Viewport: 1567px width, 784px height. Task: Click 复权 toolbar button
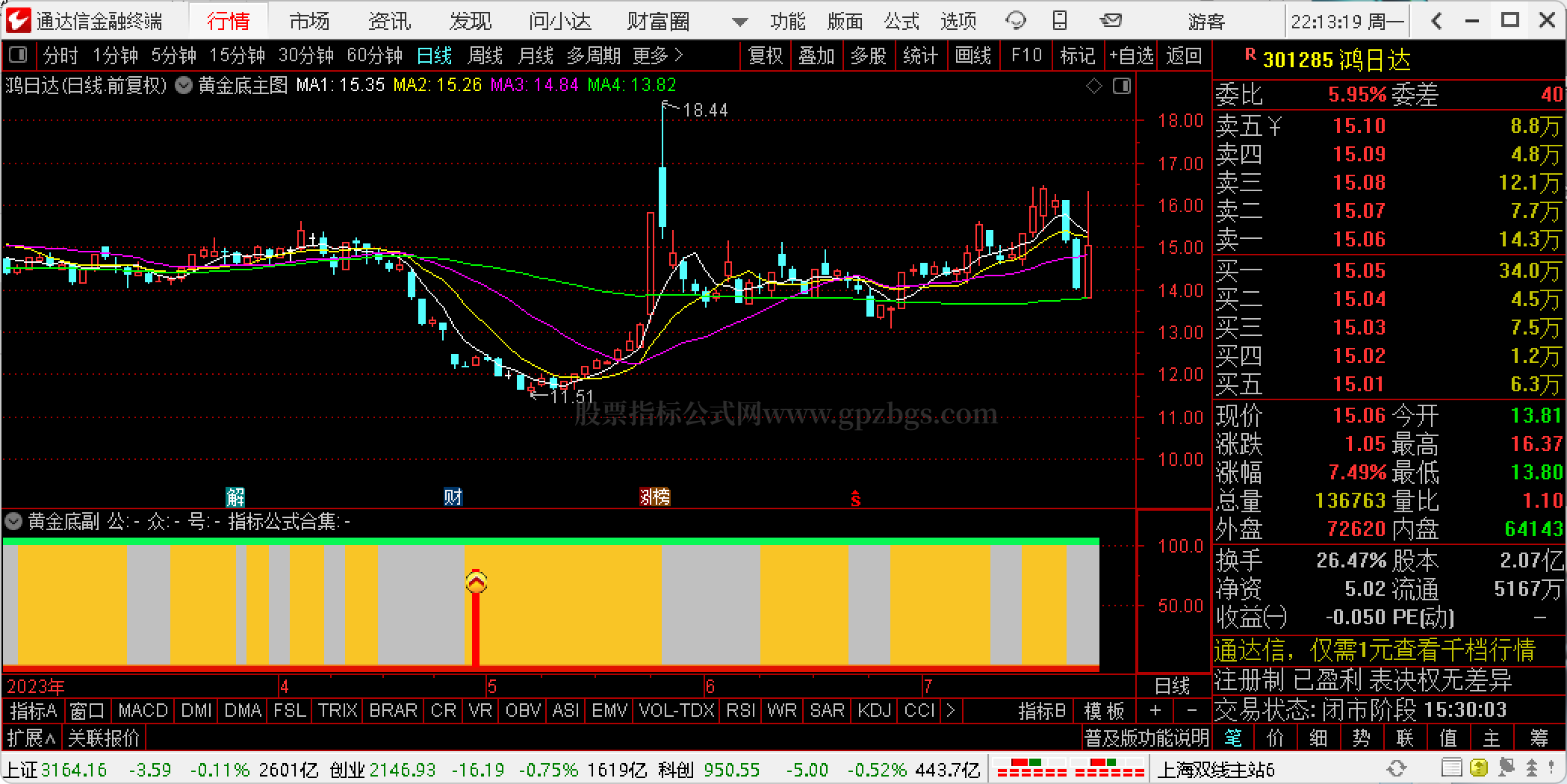point(766,55)
